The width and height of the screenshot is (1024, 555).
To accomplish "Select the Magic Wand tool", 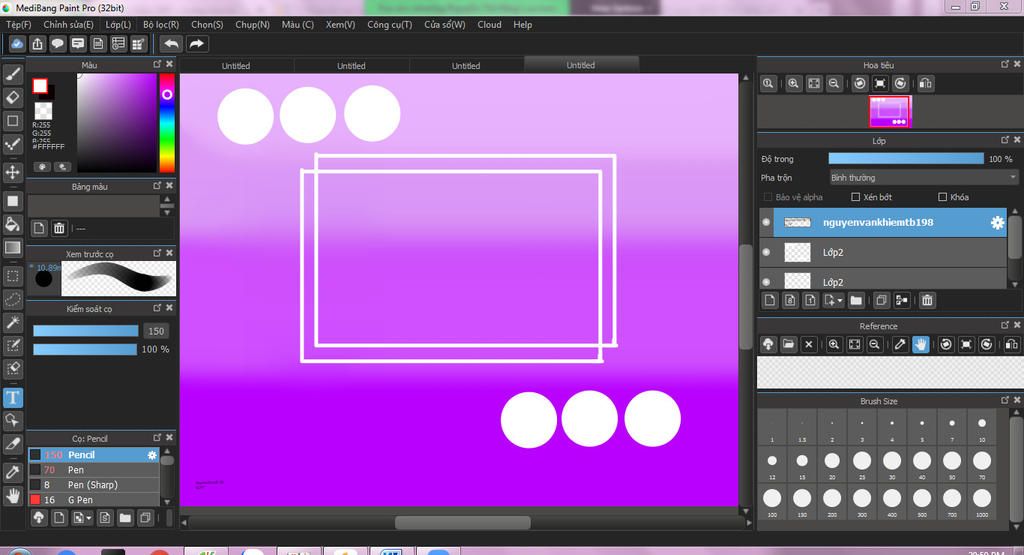I will coord(12,323).
